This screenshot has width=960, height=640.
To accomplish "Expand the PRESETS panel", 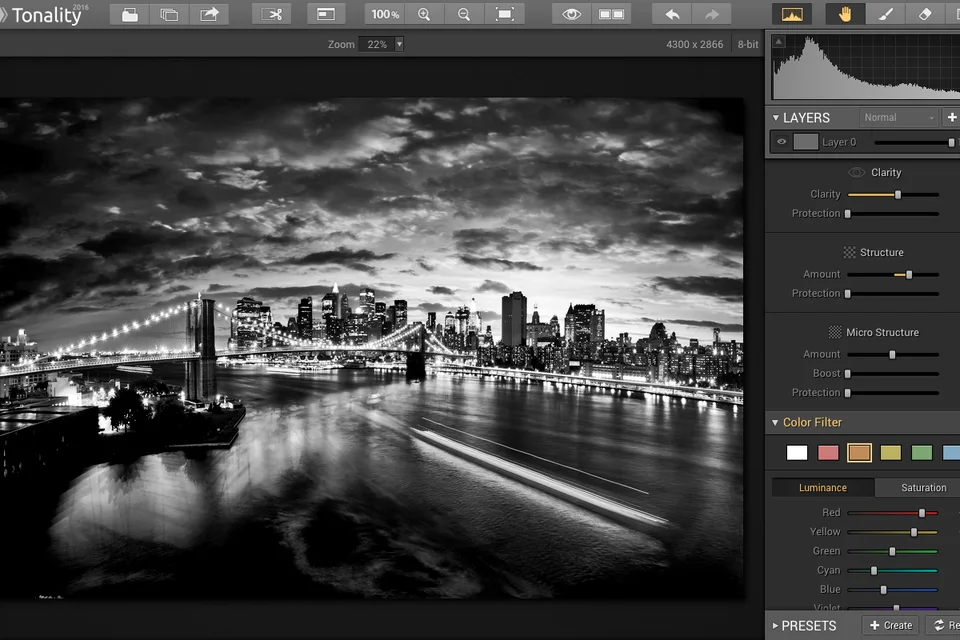I will coord(775,626).
